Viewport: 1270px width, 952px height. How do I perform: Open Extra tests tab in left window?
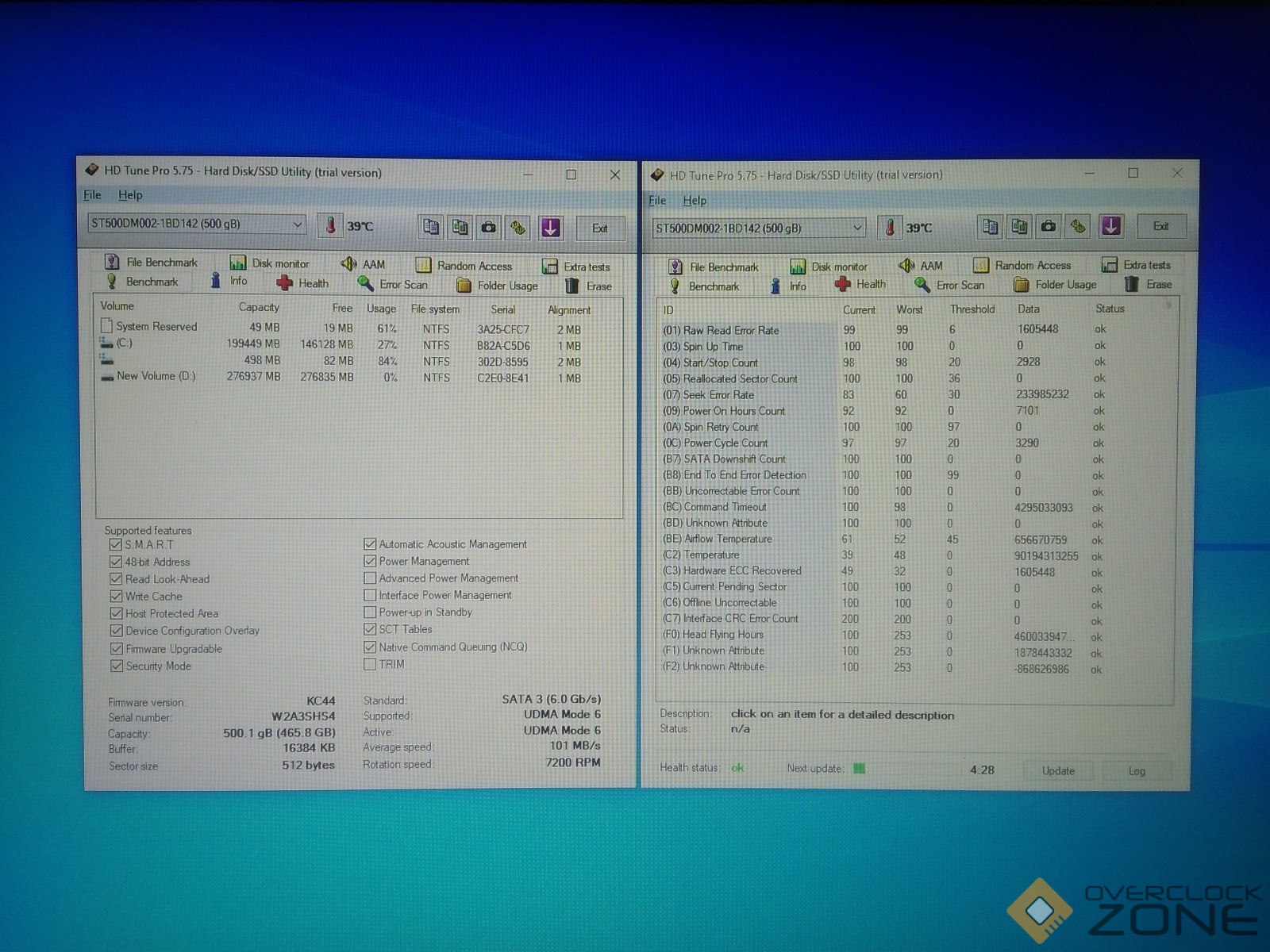click(577, 266)
